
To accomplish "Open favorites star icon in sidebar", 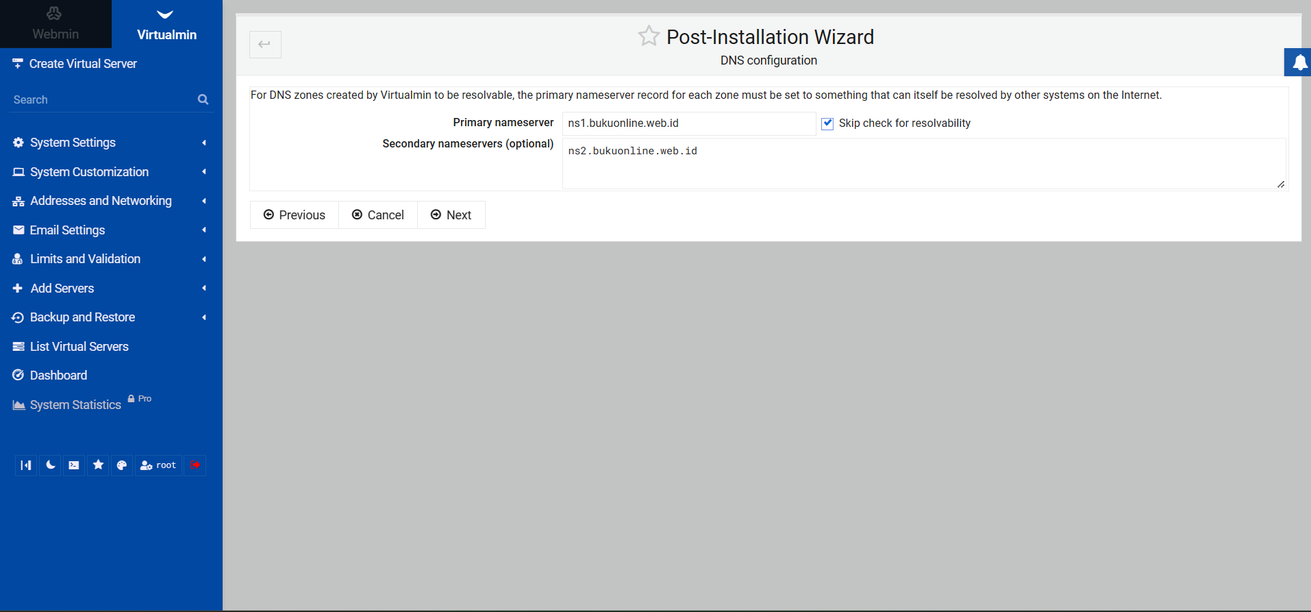I will 98,465.
